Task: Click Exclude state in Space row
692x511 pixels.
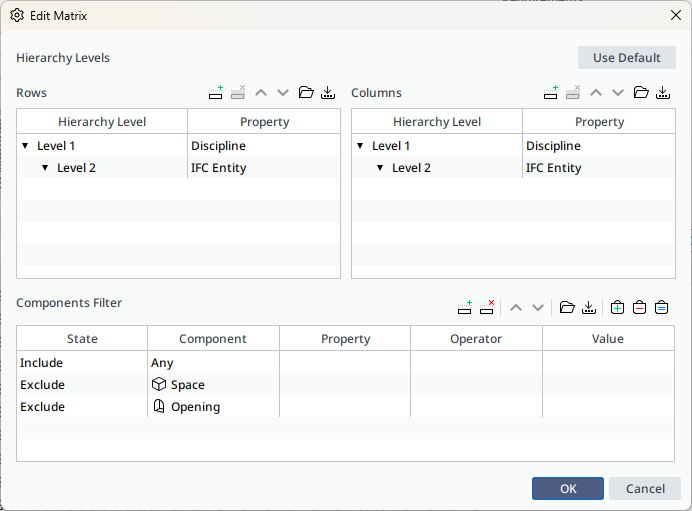Action: [82, 384]
